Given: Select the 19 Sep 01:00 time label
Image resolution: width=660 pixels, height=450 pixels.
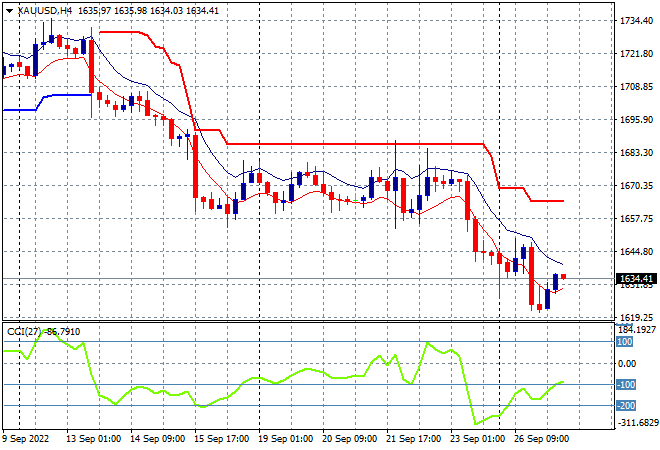Looking at the screenshot, I should point(285,439).
